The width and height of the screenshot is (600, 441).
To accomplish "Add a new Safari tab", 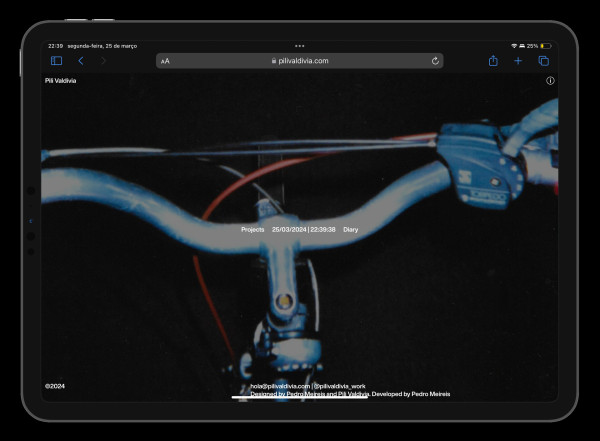I will tap(518, 61).
